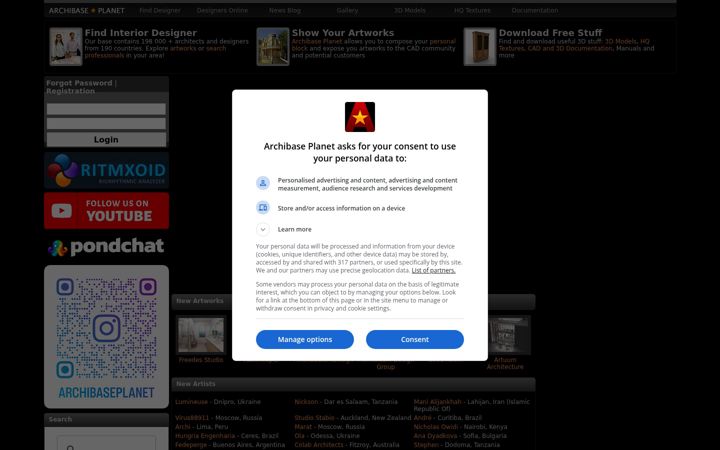Open artist Ana Dyadkova link

(x=435, y=436)
